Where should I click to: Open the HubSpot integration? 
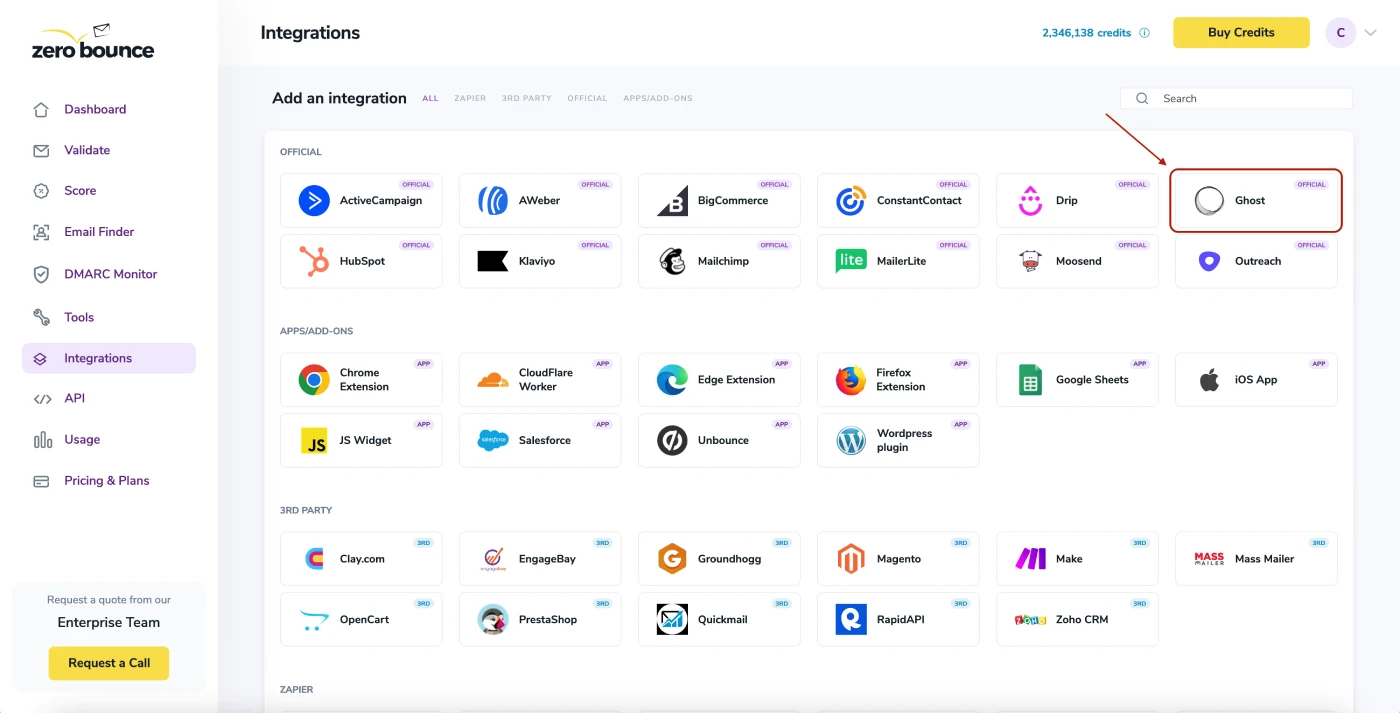pyautogui.click(x=360, y=261)
